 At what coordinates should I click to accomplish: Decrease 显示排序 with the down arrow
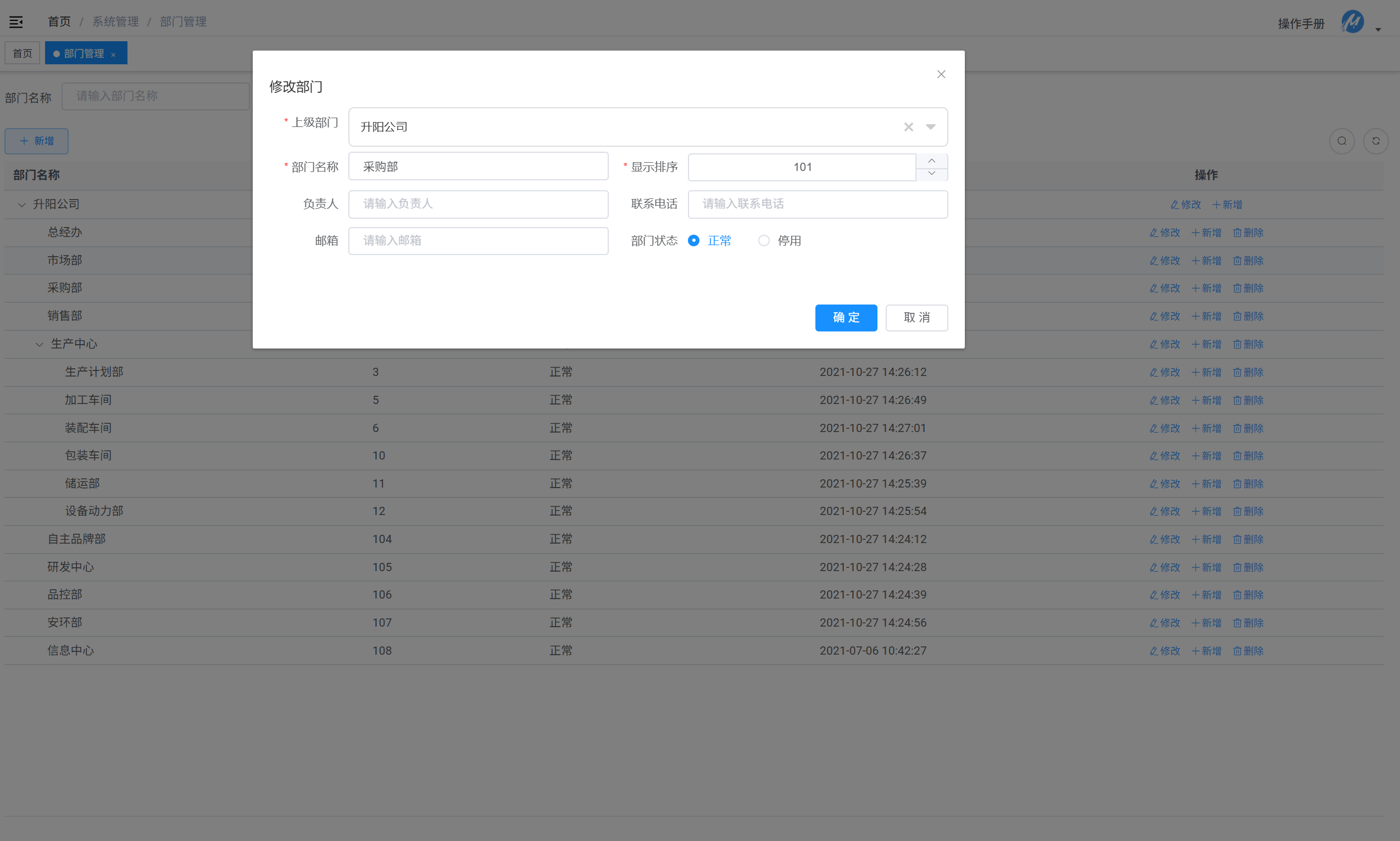[x=932, y=174]
